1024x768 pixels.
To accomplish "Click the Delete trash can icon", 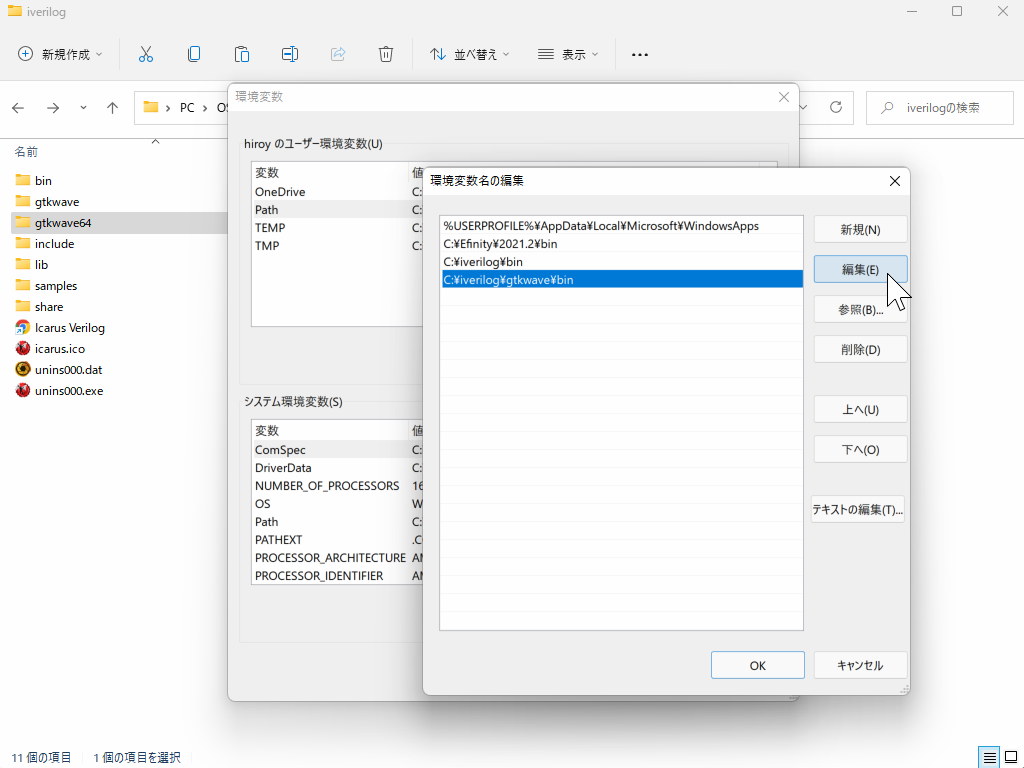I will 386,54.
